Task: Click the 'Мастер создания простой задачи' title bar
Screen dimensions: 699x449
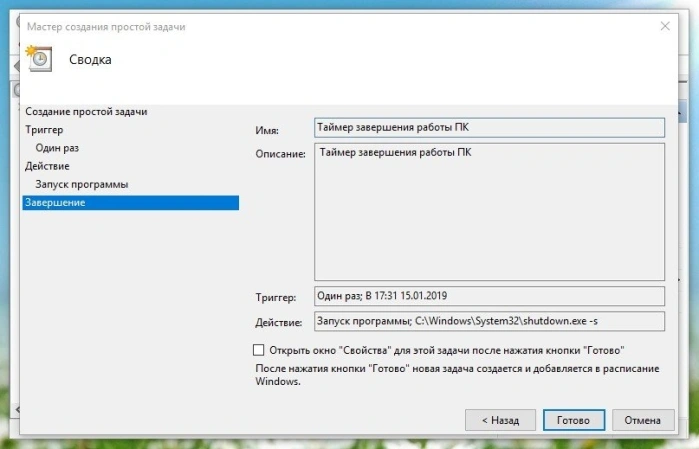Action: pyautogui.click(x=106, y=27)
